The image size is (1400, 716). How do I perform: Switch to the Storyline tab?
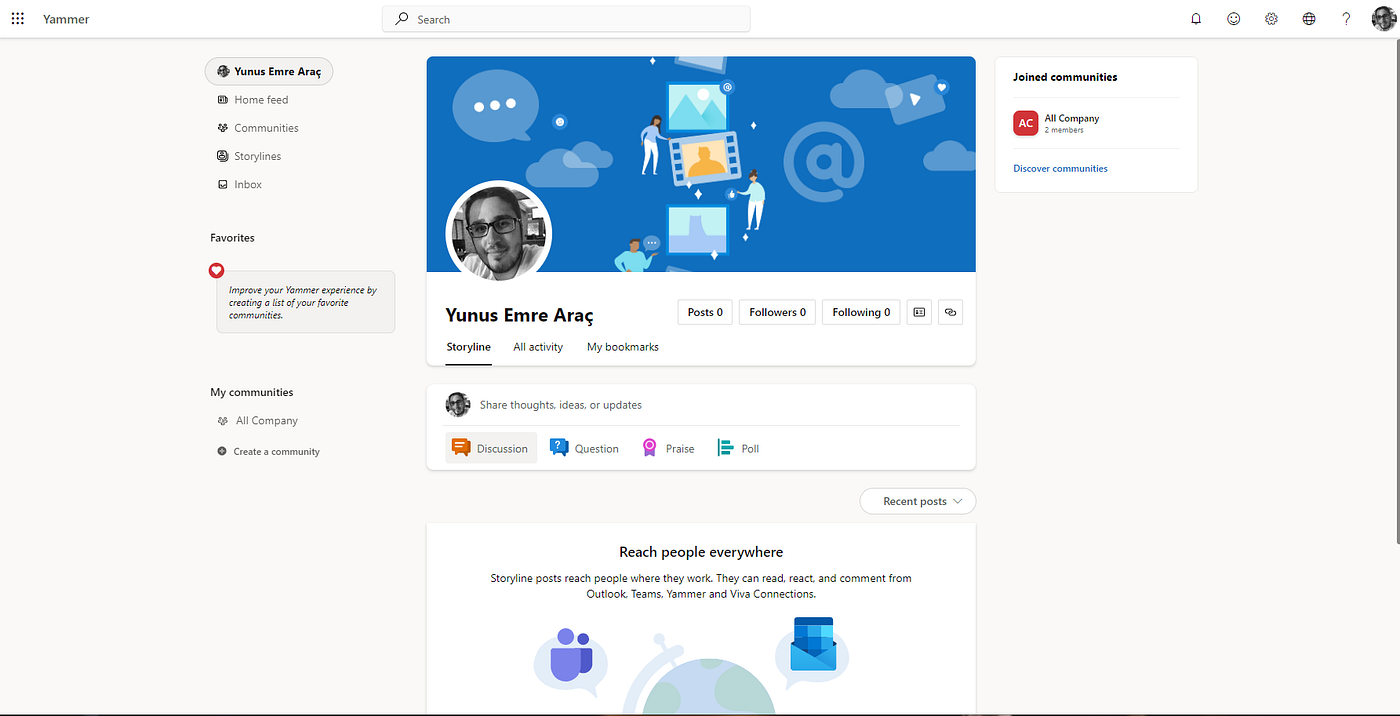468,347
